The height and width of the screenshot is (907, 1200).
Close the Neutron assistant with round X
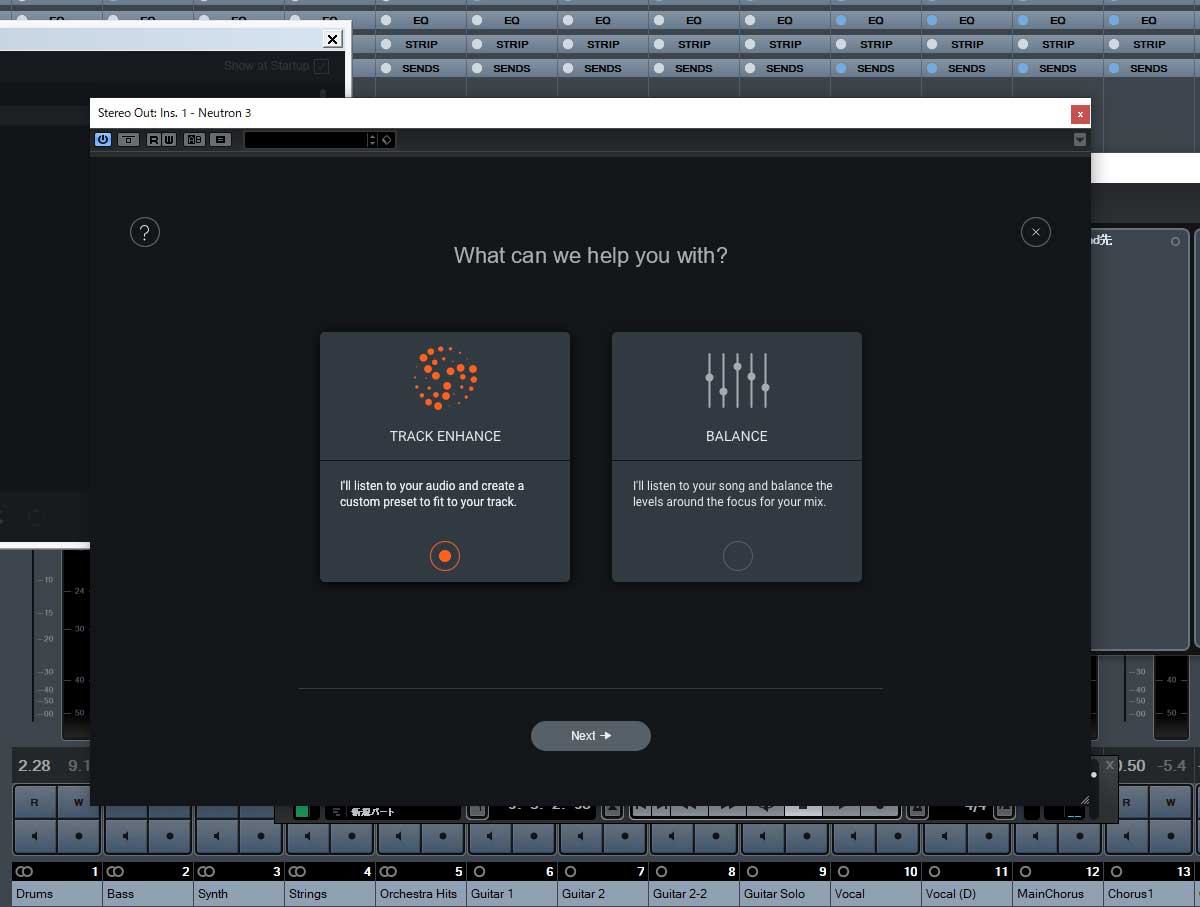(1036, 232)
